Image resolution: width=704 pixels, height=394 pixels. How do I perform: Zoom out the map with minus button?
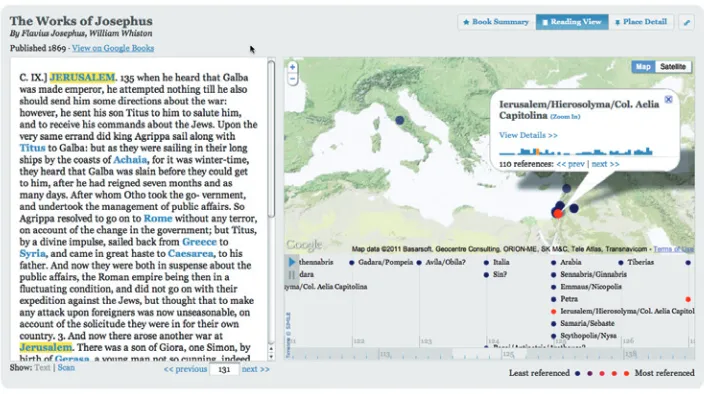[x=292, y=79]
